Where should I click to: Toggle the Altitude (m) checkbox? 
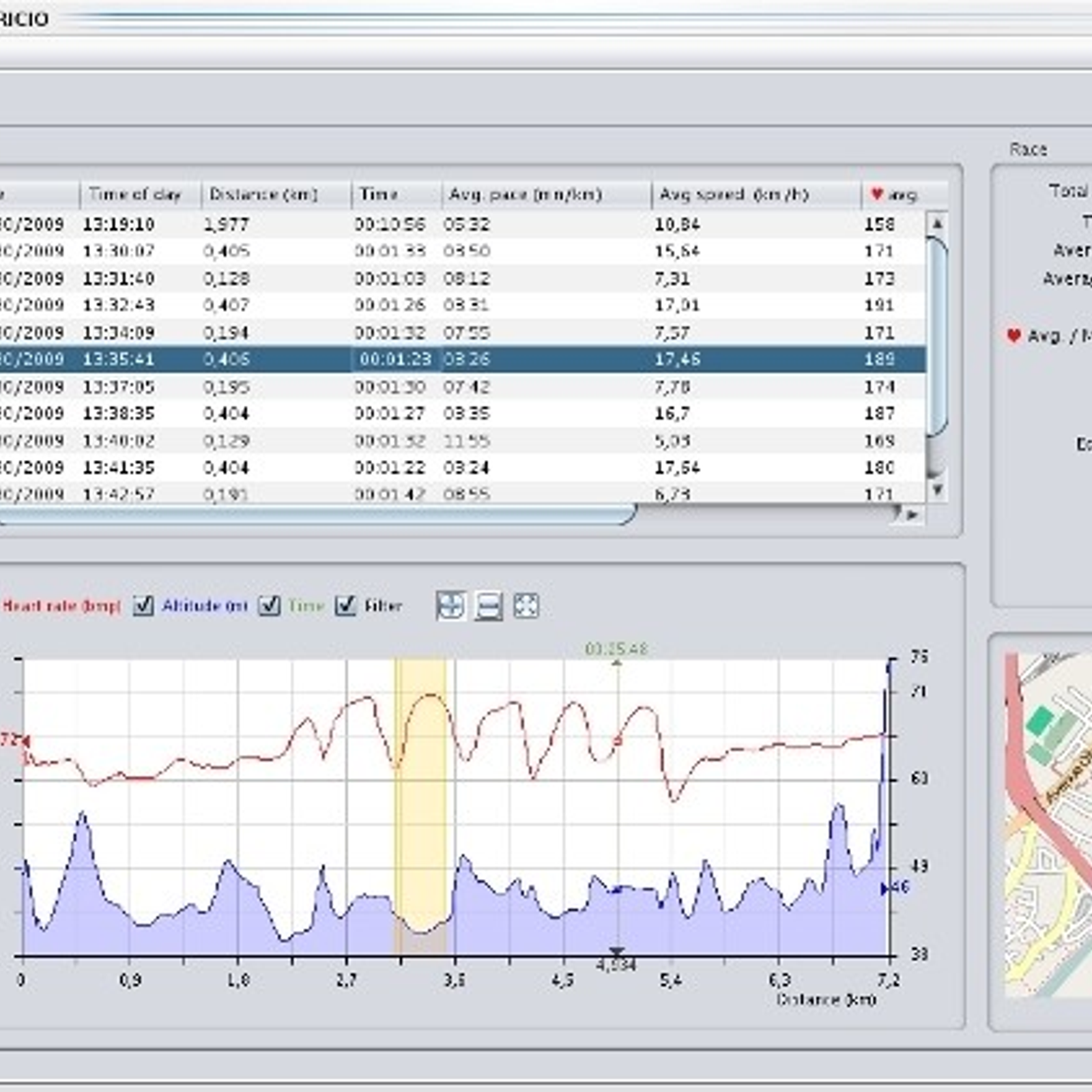pyautogui.click(x=143, y=605)
